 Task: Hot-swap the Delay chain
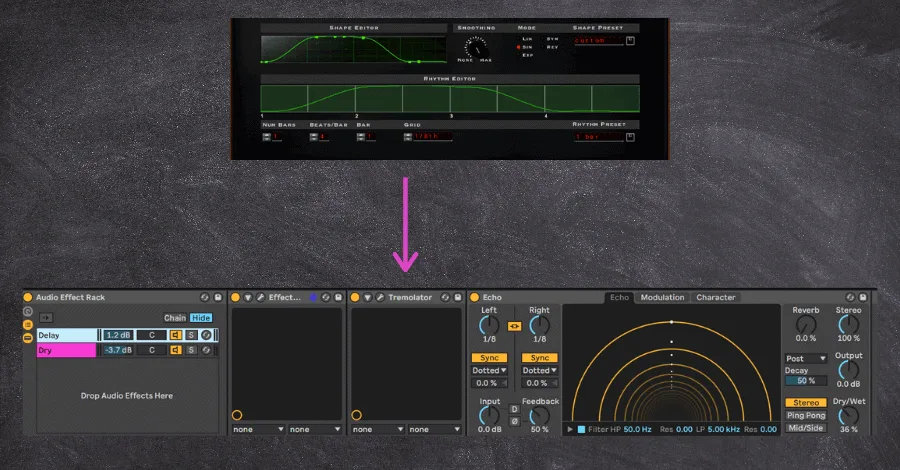click(x=206, y=335)
